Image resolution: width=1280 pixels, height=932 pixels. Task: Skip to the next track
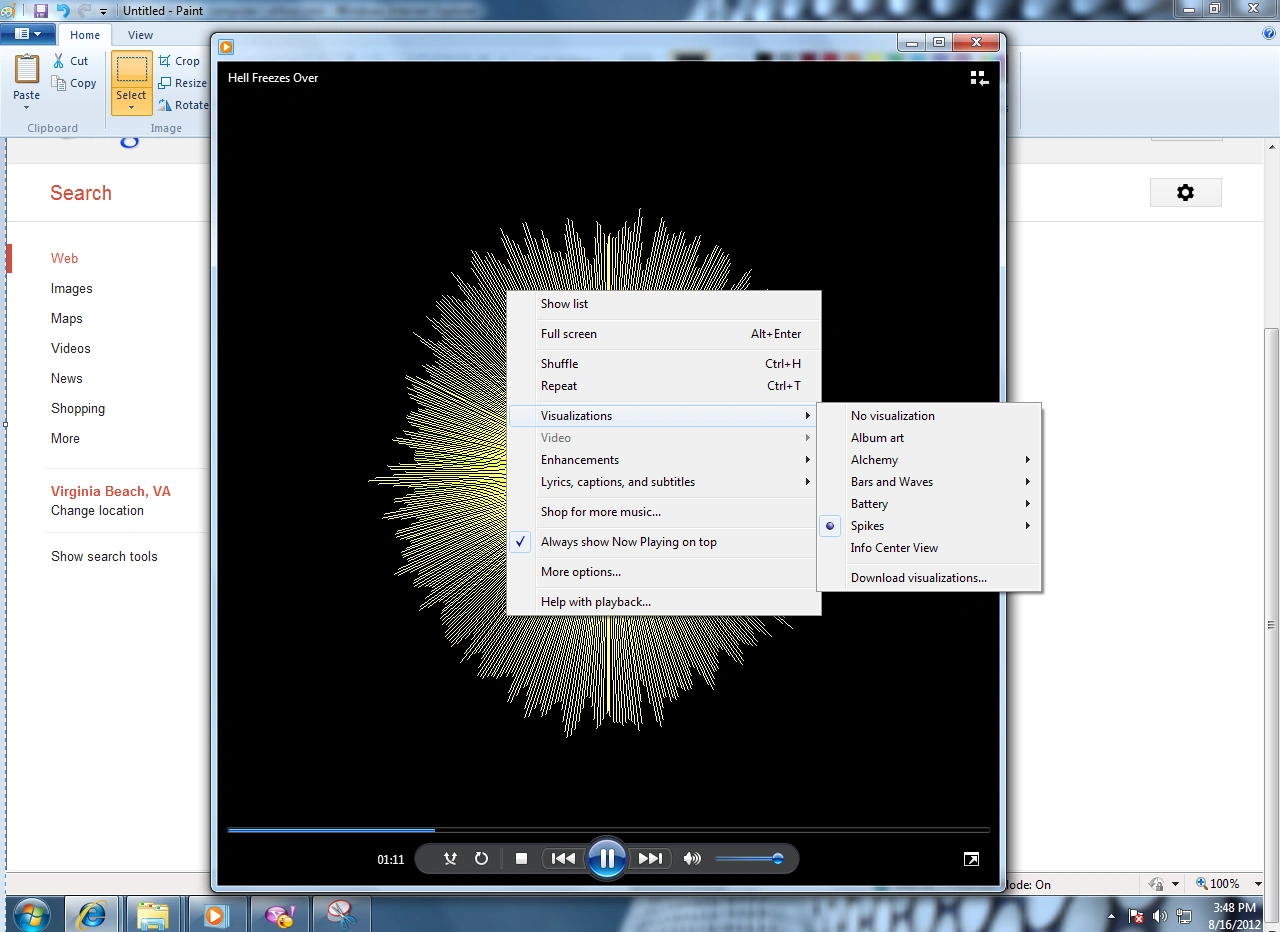tap(650, 858)
